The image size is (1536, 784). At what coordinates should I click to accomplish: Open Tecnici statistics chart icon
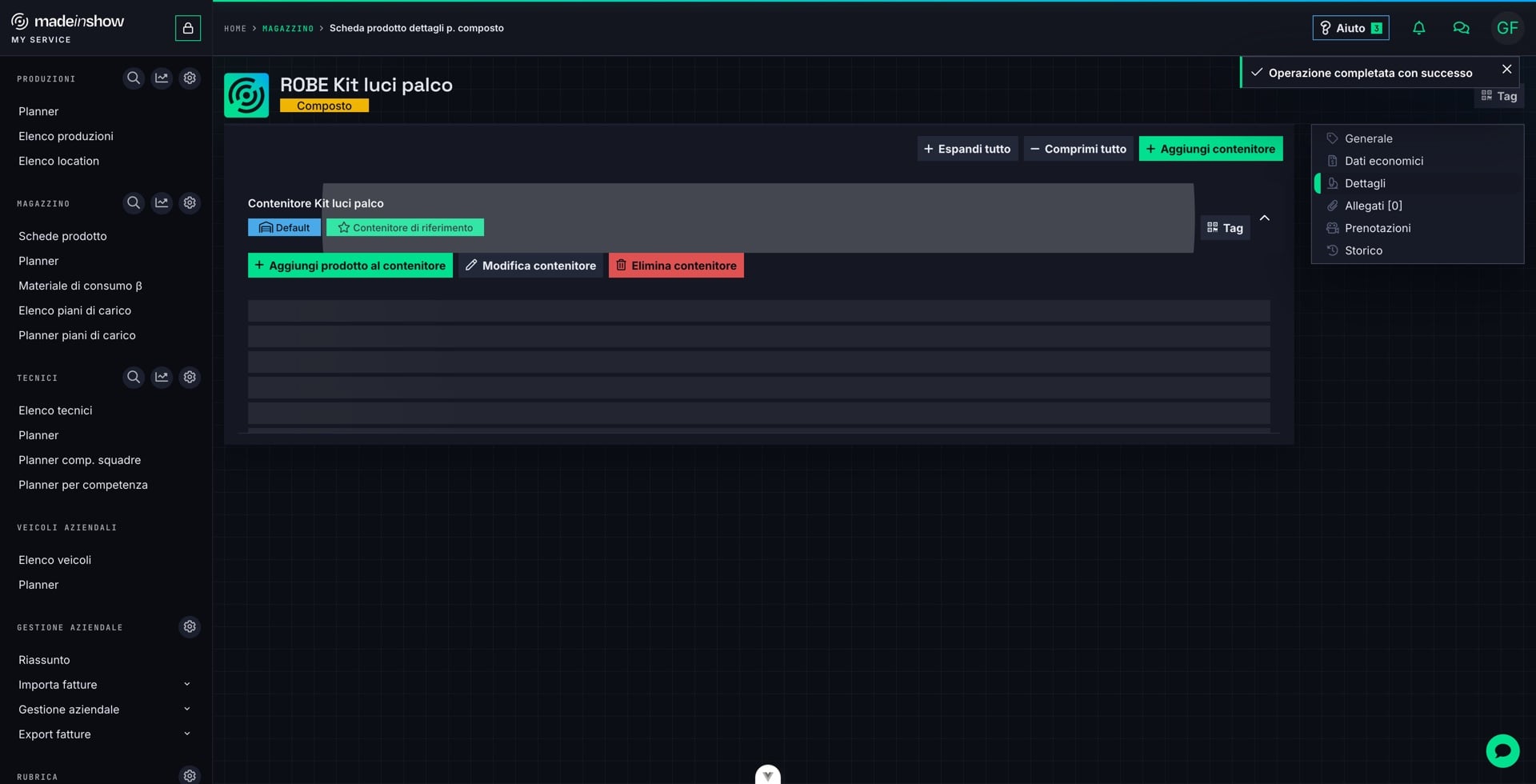coord(162,377)
